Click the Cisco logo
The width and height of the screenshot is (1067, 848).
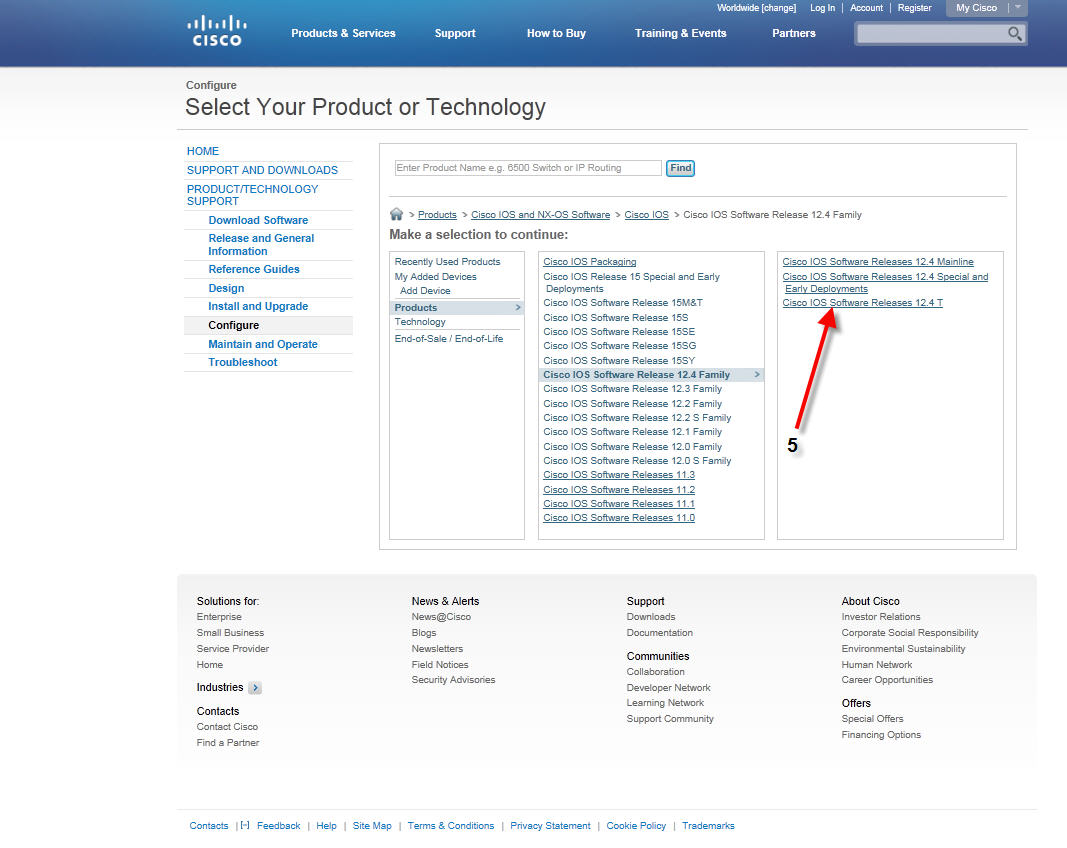click(x=217, y=31)
